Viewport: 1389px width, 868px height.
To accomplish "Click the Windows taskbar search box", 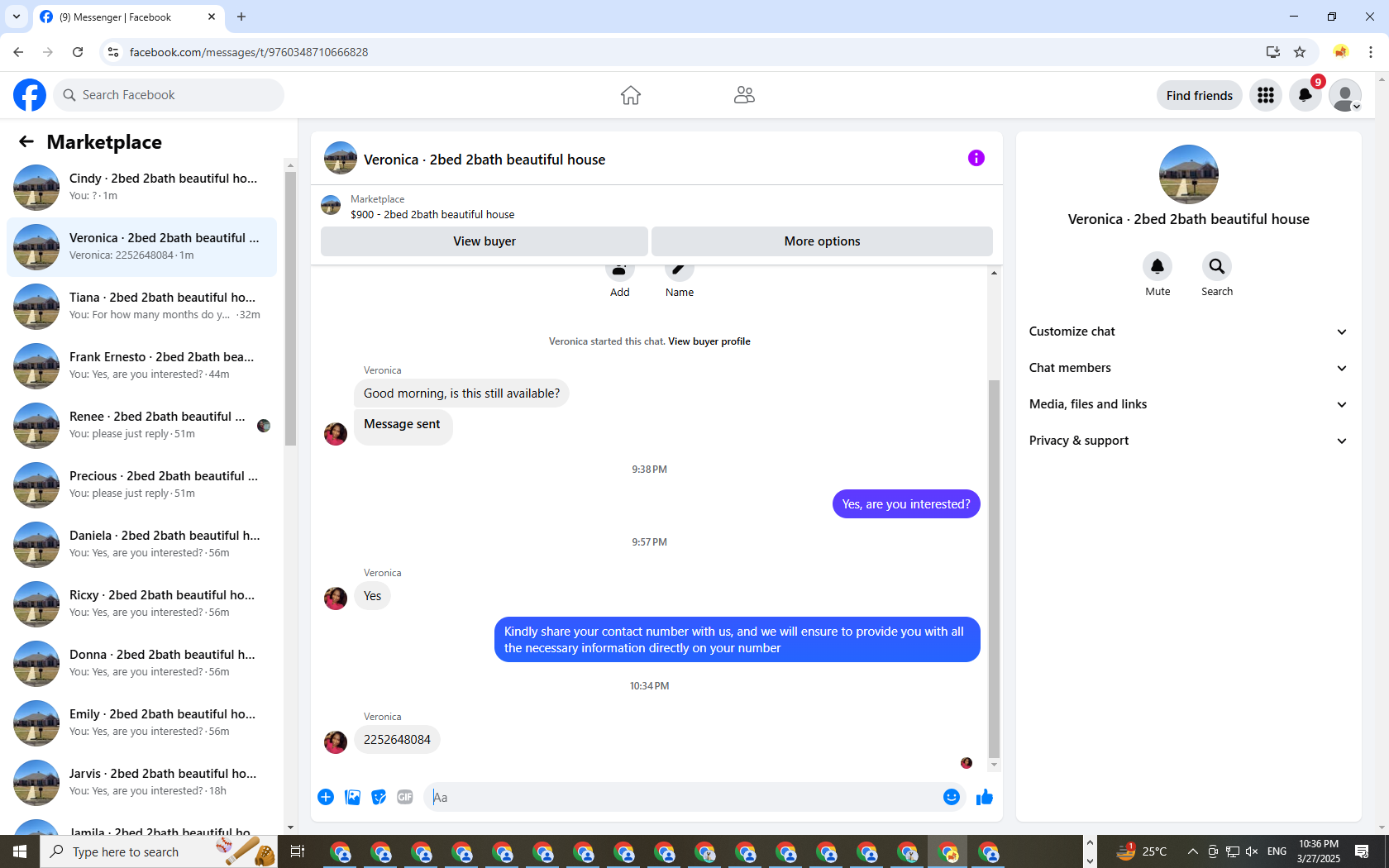I will click(x=159, y=851).
